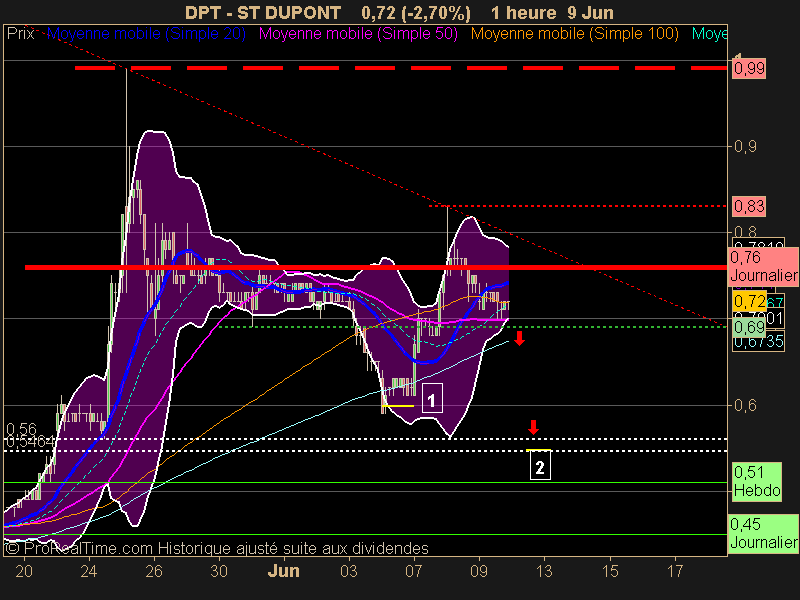Click the "0,6" price axis label
The height and width of the screenshot is (600, 800).
click(x=745, y=406)
